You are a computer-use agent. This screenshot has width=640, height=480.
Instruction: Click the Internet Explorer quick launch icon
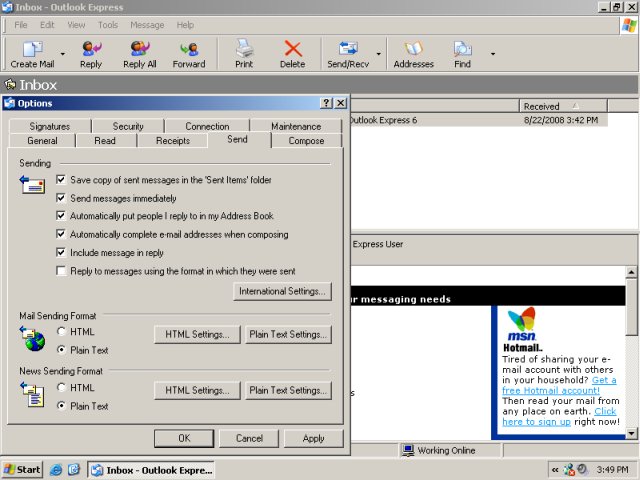pos(56,470)
